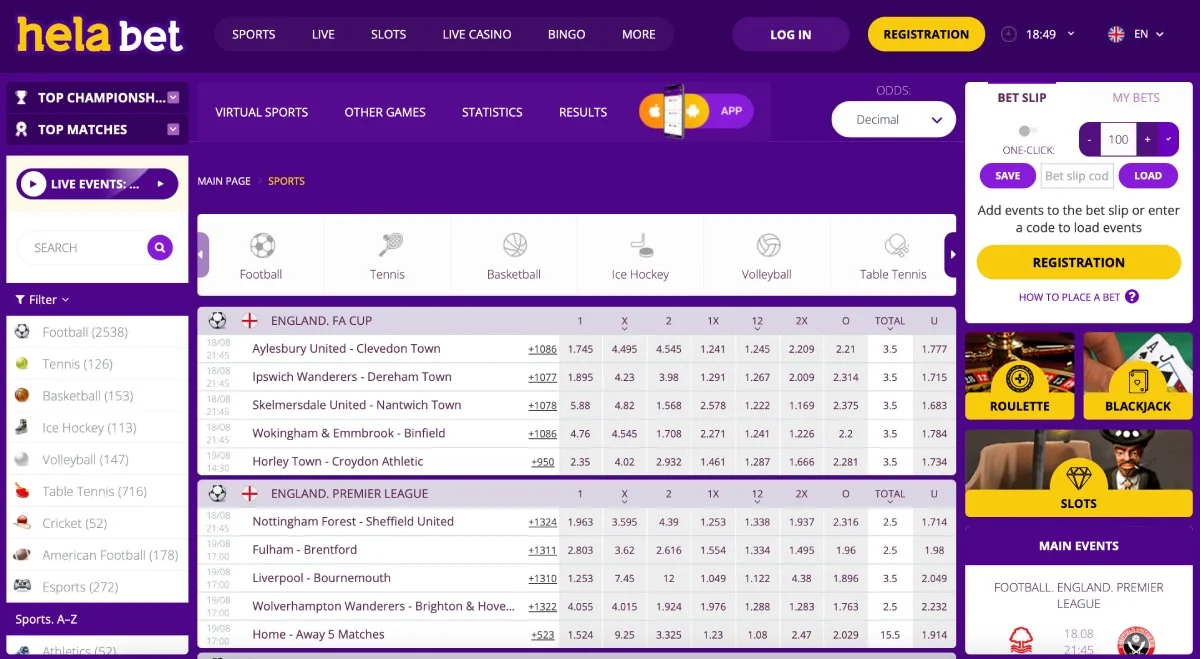Click the bet slip Registration button
Image resolution: width=1200 pixels, height=659 pixels.
[1078, 262]
